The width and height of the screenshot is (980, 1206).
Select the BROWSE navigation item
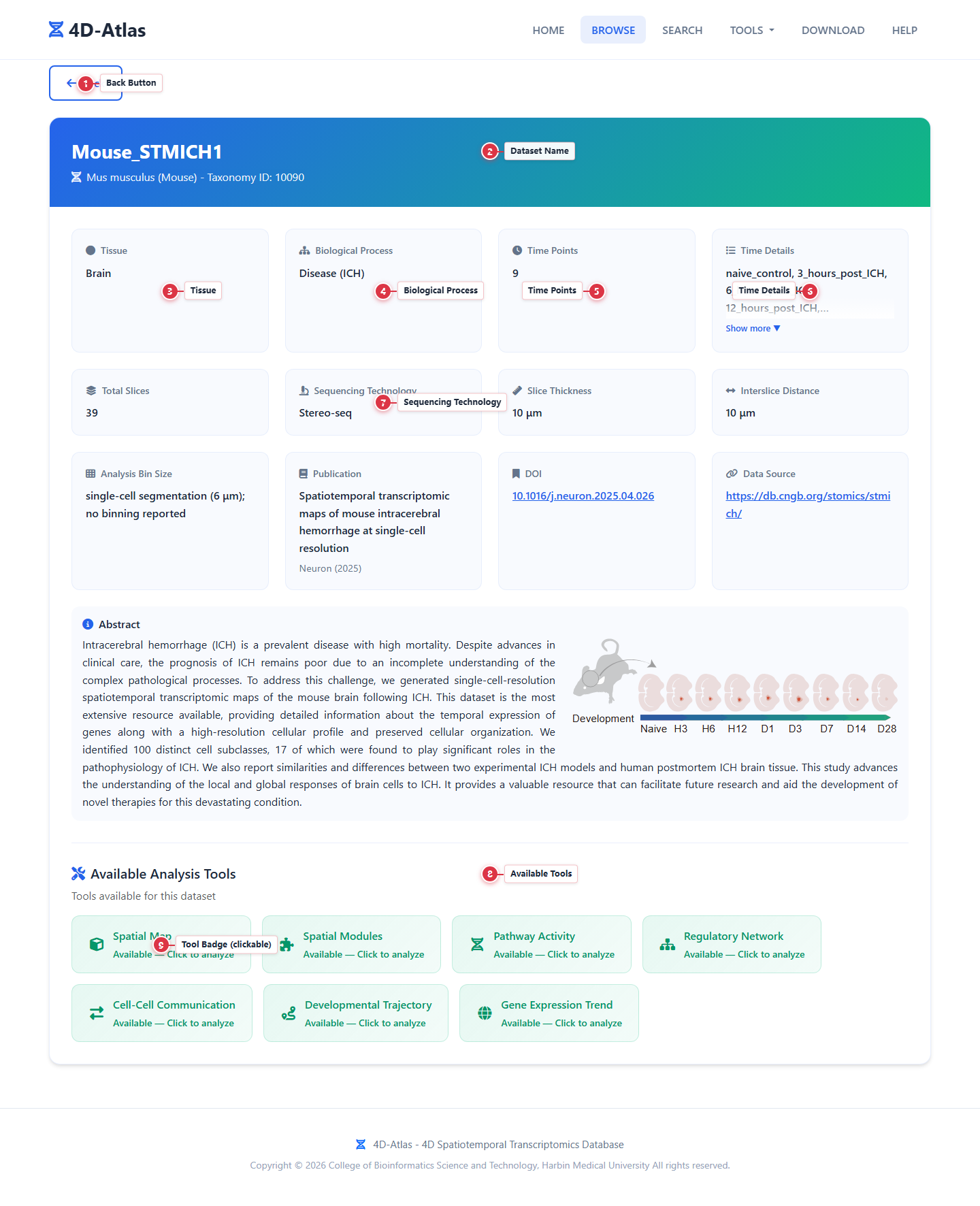[x=613, y=30]
